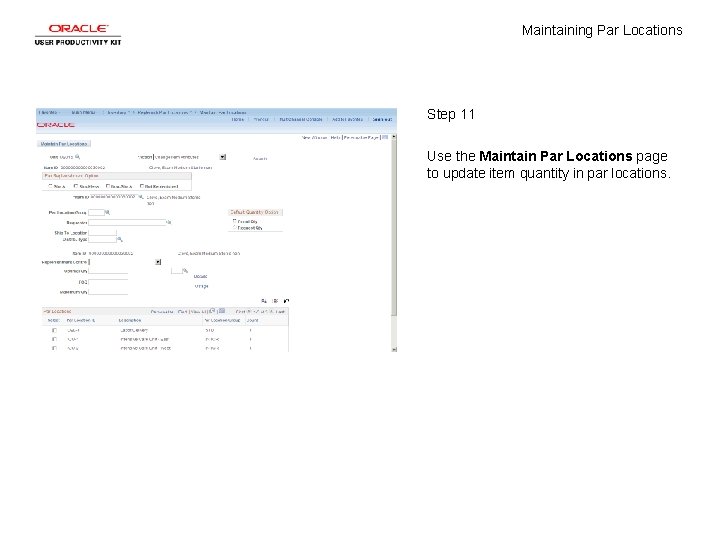Image resolution: width=720 pixels, height=540 pixels.
Task: Open the Par Location Group lookup
Action: [108, 213]
